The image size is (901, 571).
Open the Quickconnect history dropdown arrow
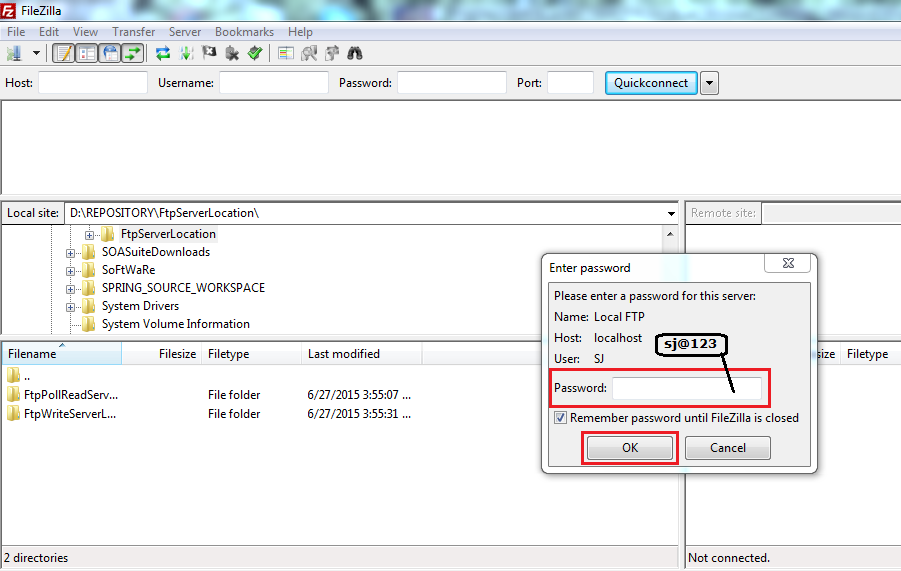coord(709,83)
